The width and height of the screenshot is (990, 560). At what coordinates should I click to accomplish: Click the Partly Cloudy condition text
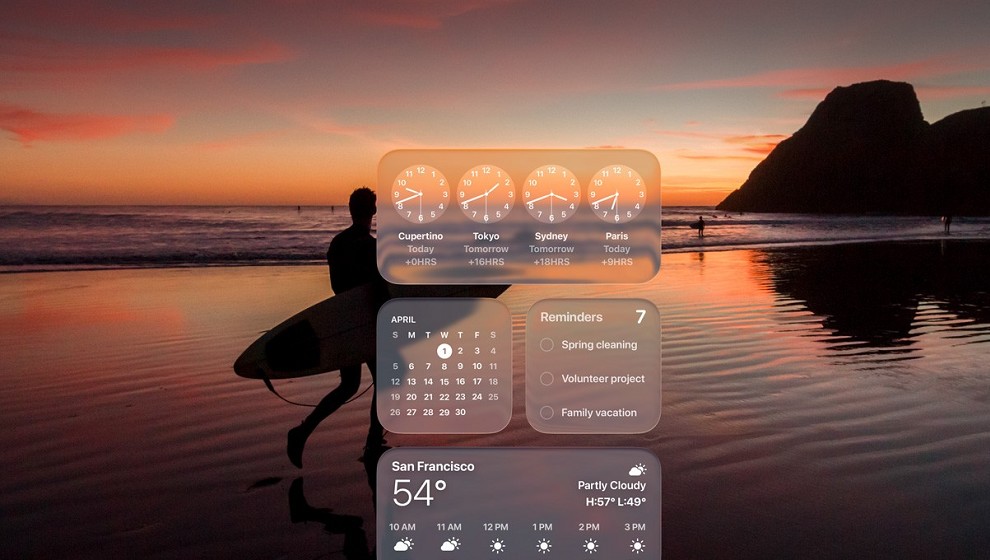point(612,486)
